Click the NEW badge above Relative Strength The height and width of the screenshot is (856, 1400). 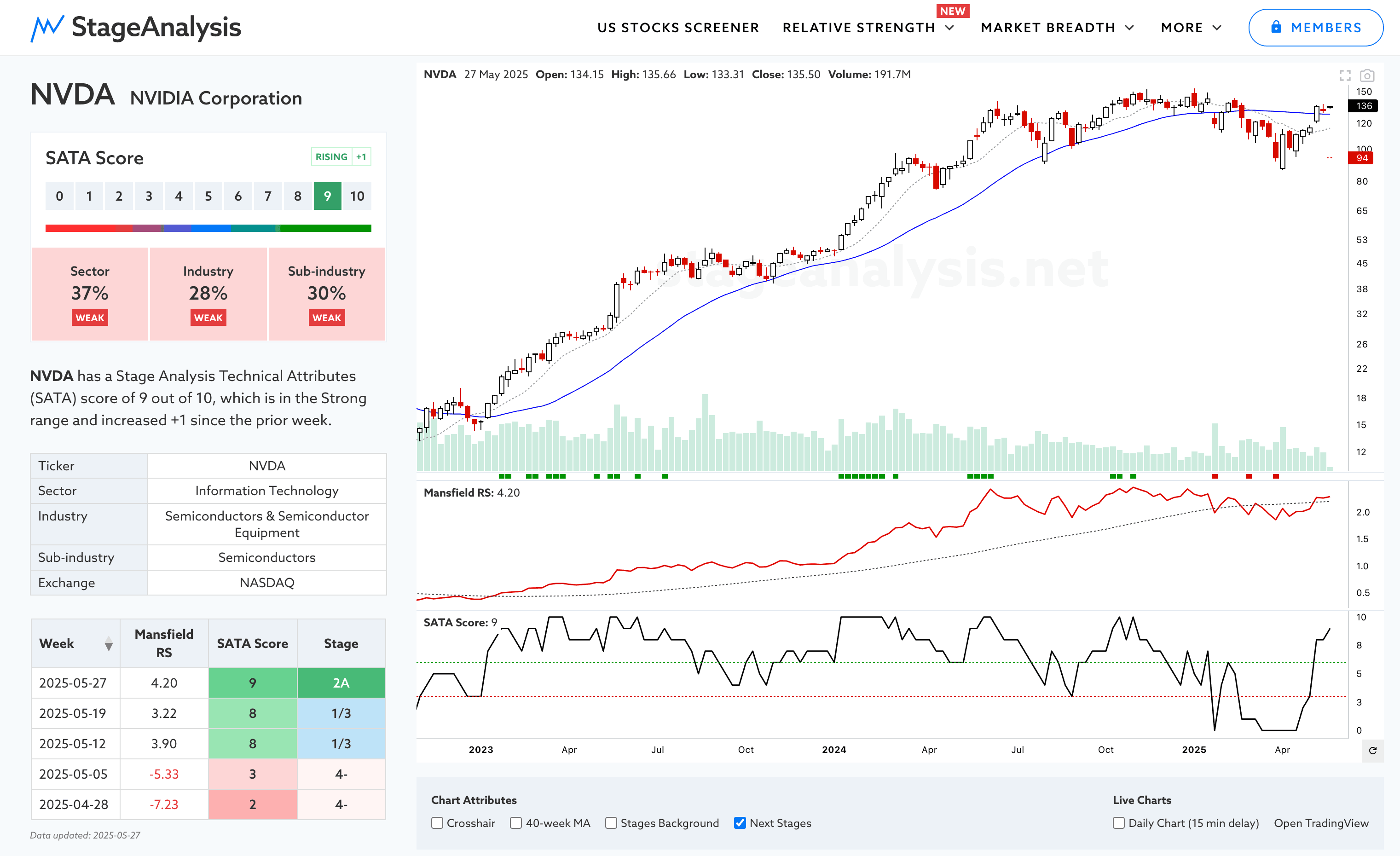[x=952, y=11]
